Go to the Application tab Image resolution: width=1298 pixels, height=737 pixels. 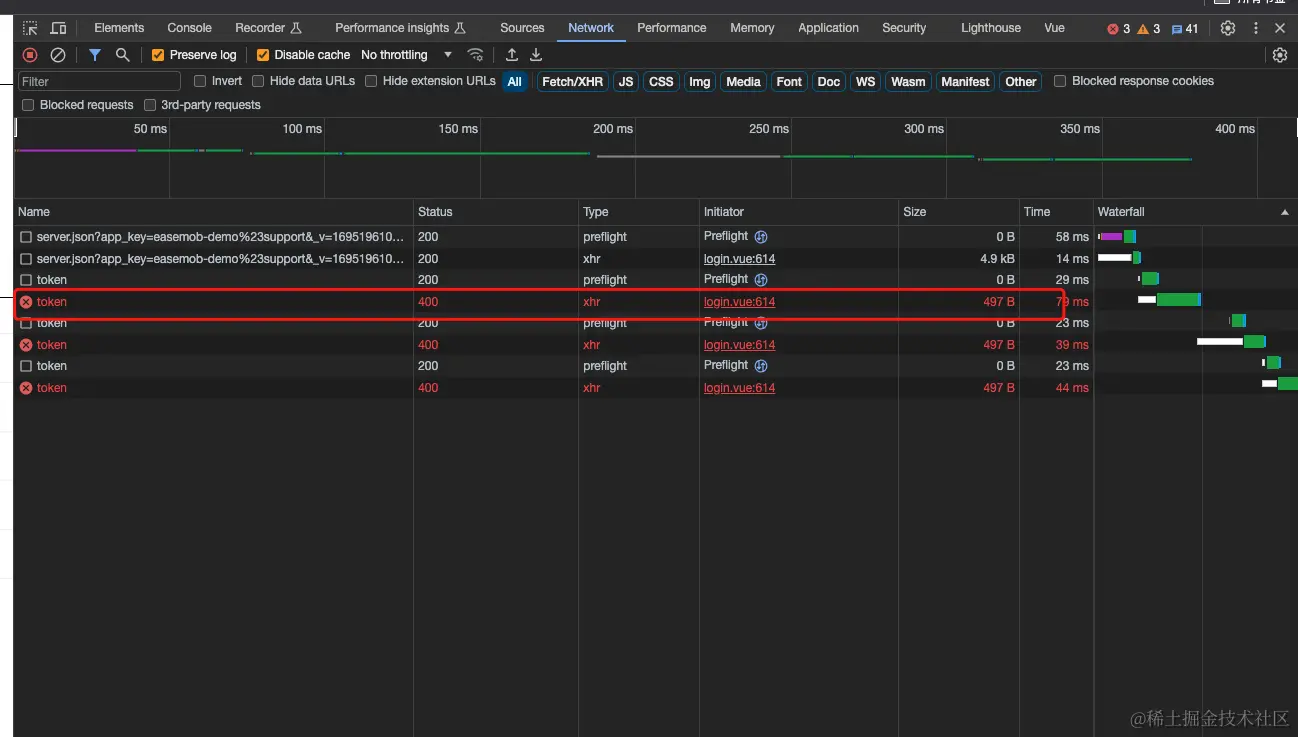pos(828,28)
